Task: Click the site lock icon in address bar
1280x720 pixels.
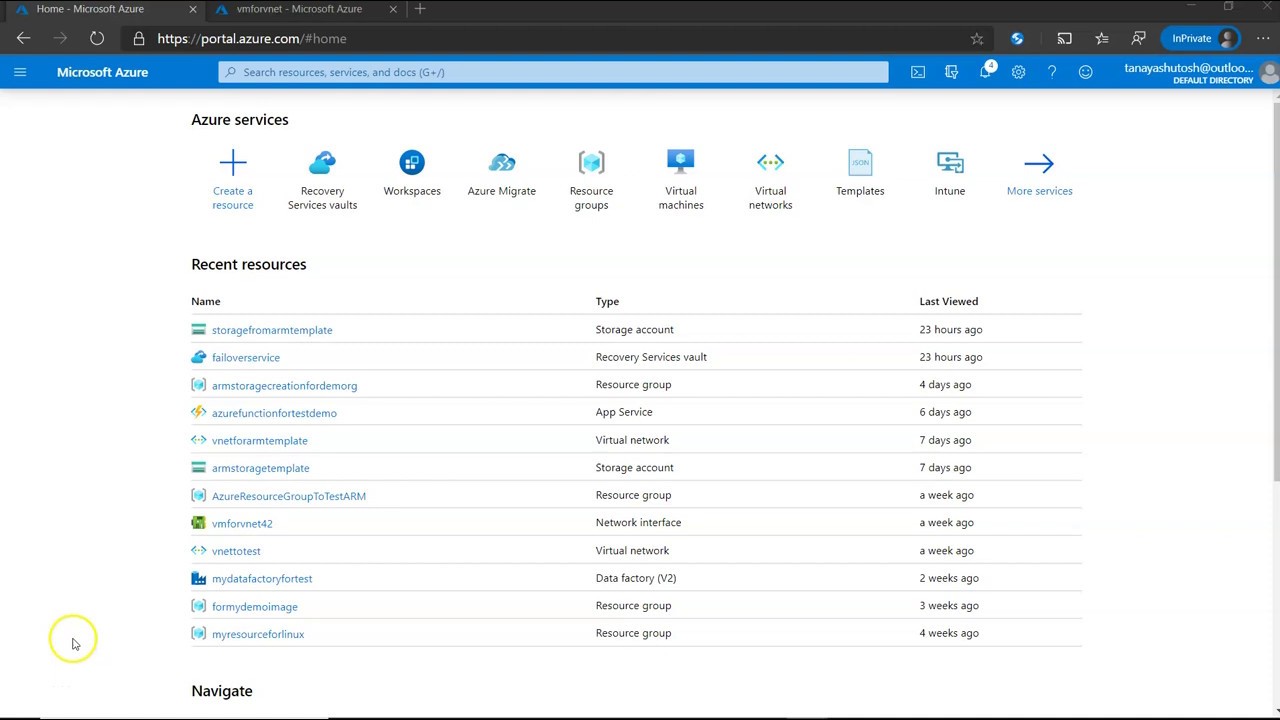Action: click(138, 38)
